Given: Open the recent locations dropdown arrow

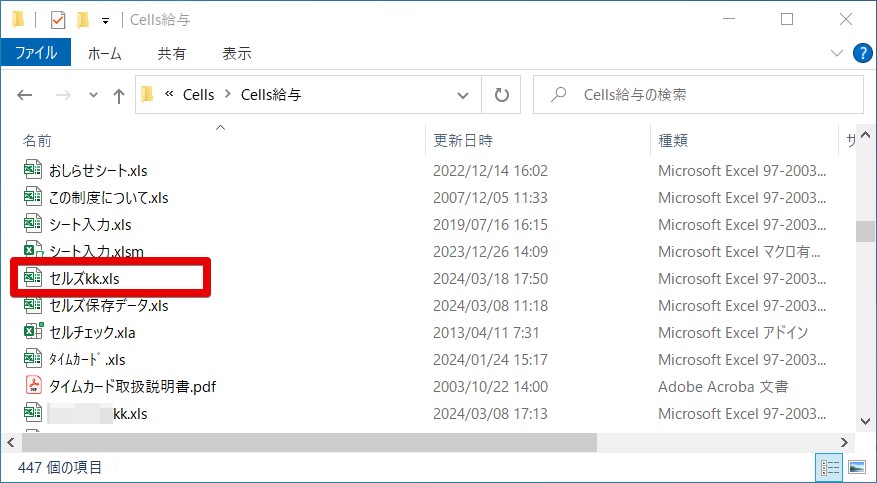Looking at the screenshot, I should click(93, 96).
